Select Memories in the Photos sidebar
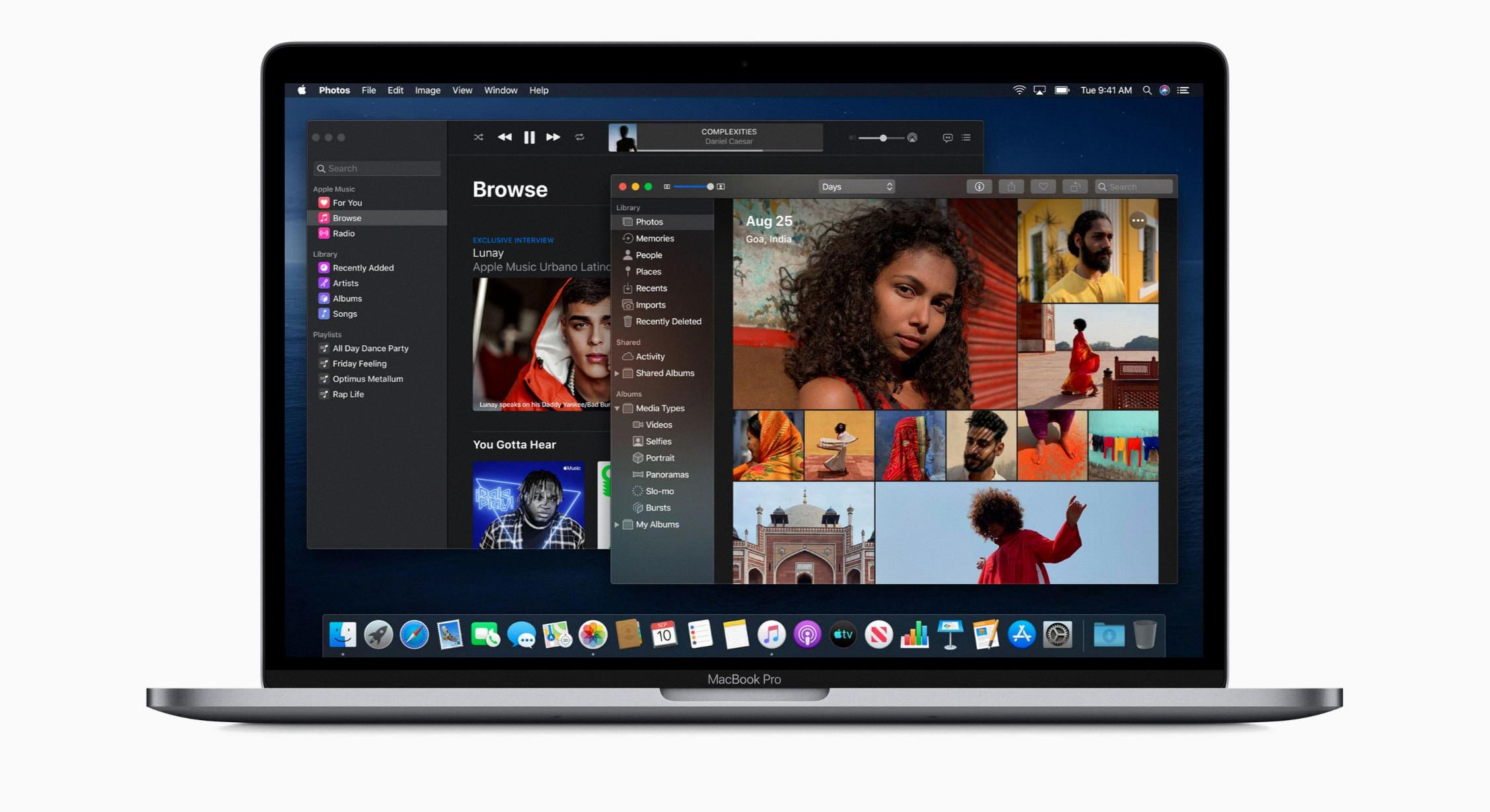 point(663,238)
